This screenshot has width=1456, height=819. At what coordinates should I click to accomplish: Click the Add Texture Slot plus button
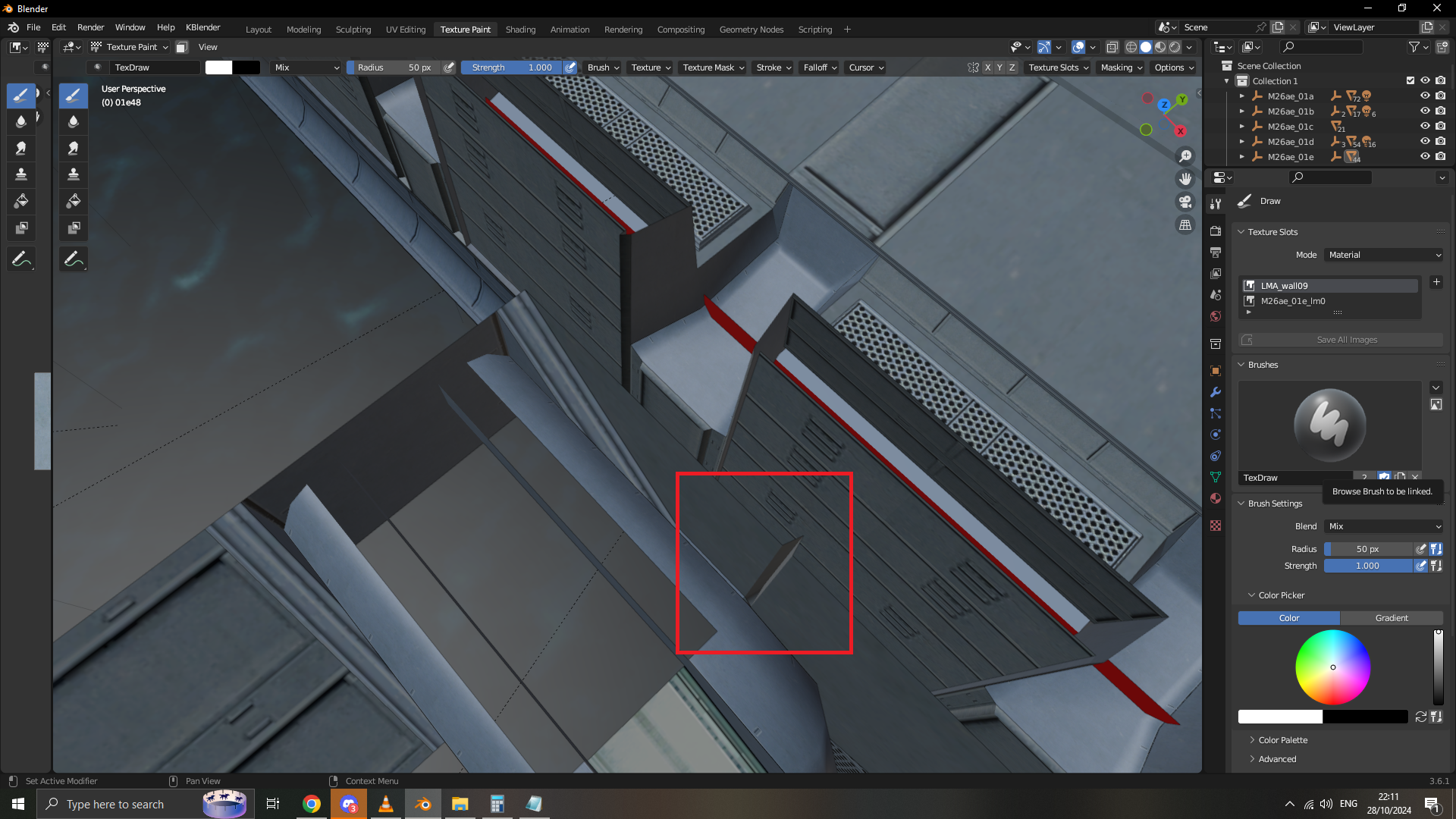(1436, 282)
